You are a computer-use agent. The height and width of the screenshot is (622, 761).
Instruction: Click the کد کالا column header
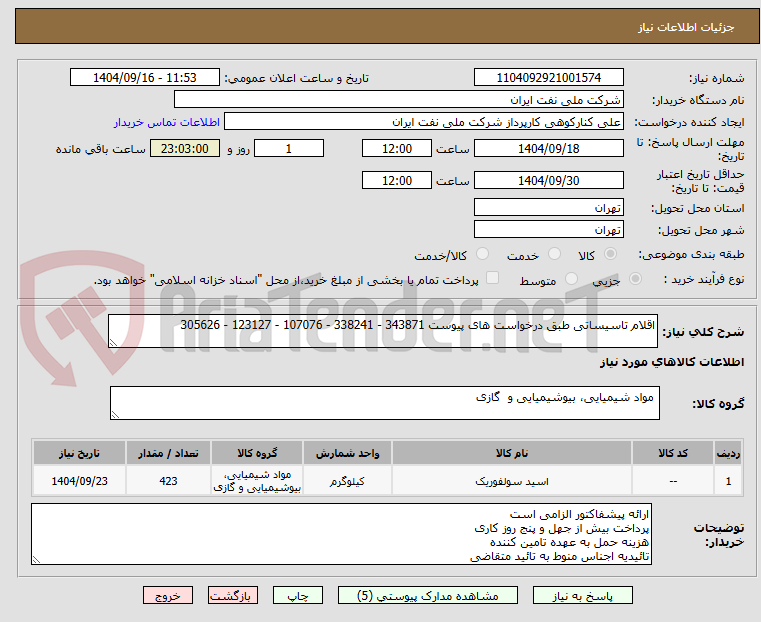pyautogui.click(x=673, y=453)
